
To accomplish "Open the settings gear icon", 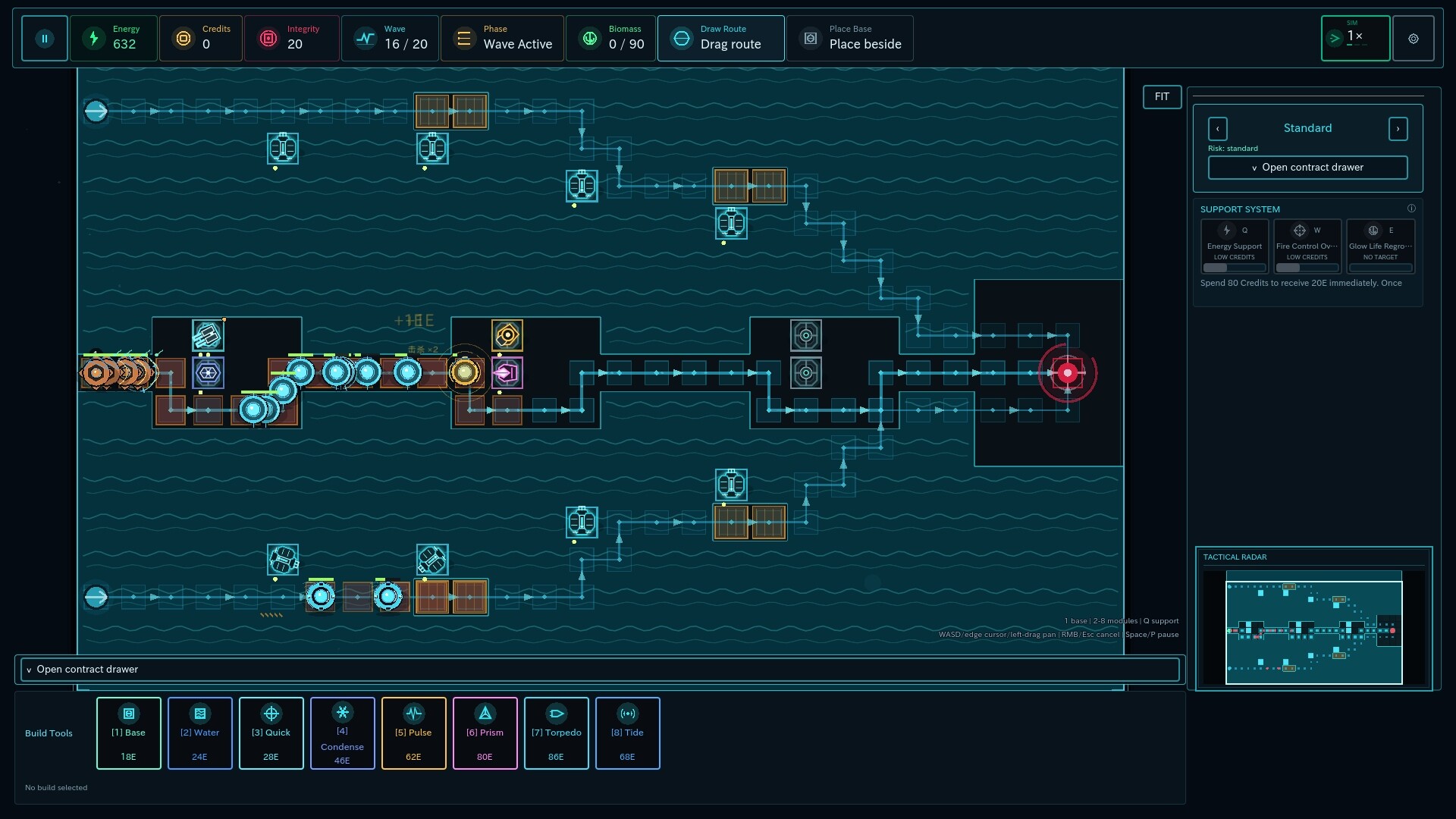I will [x=1414, y=38].
